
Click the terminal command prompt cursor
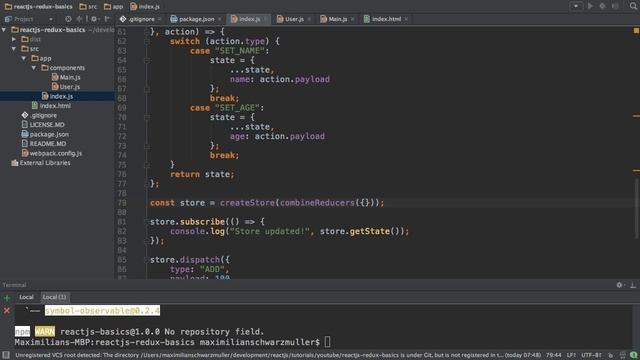327,342
